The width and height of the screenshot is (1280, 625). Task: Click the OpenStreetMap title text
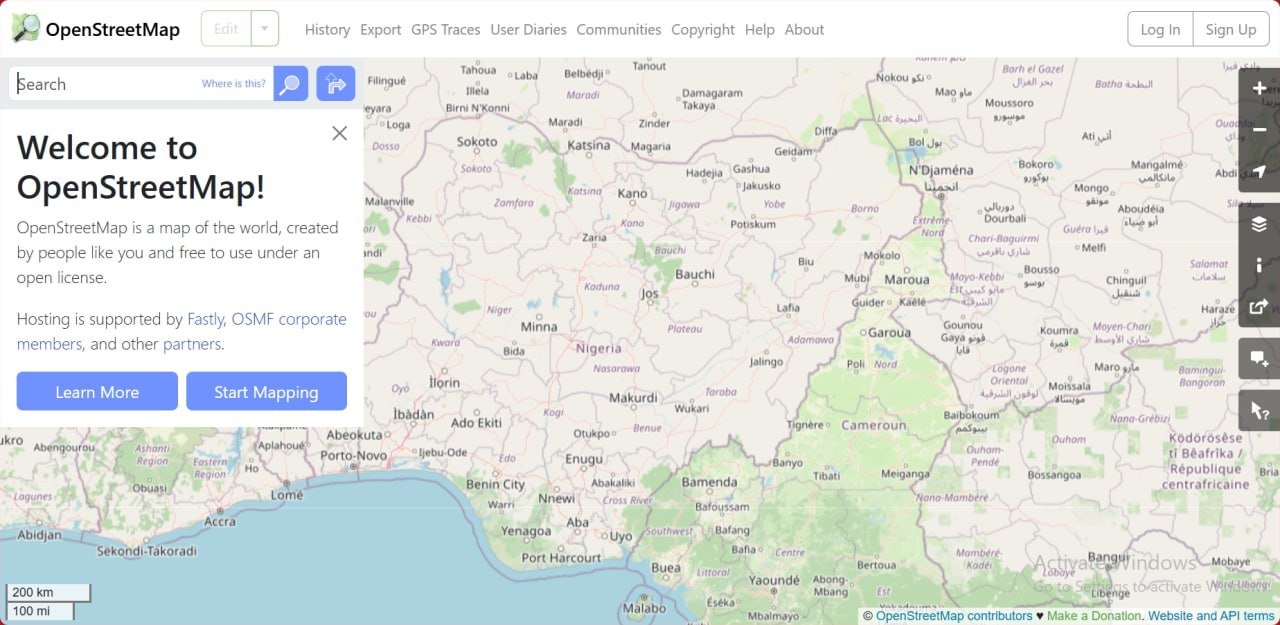pos(113,29)
